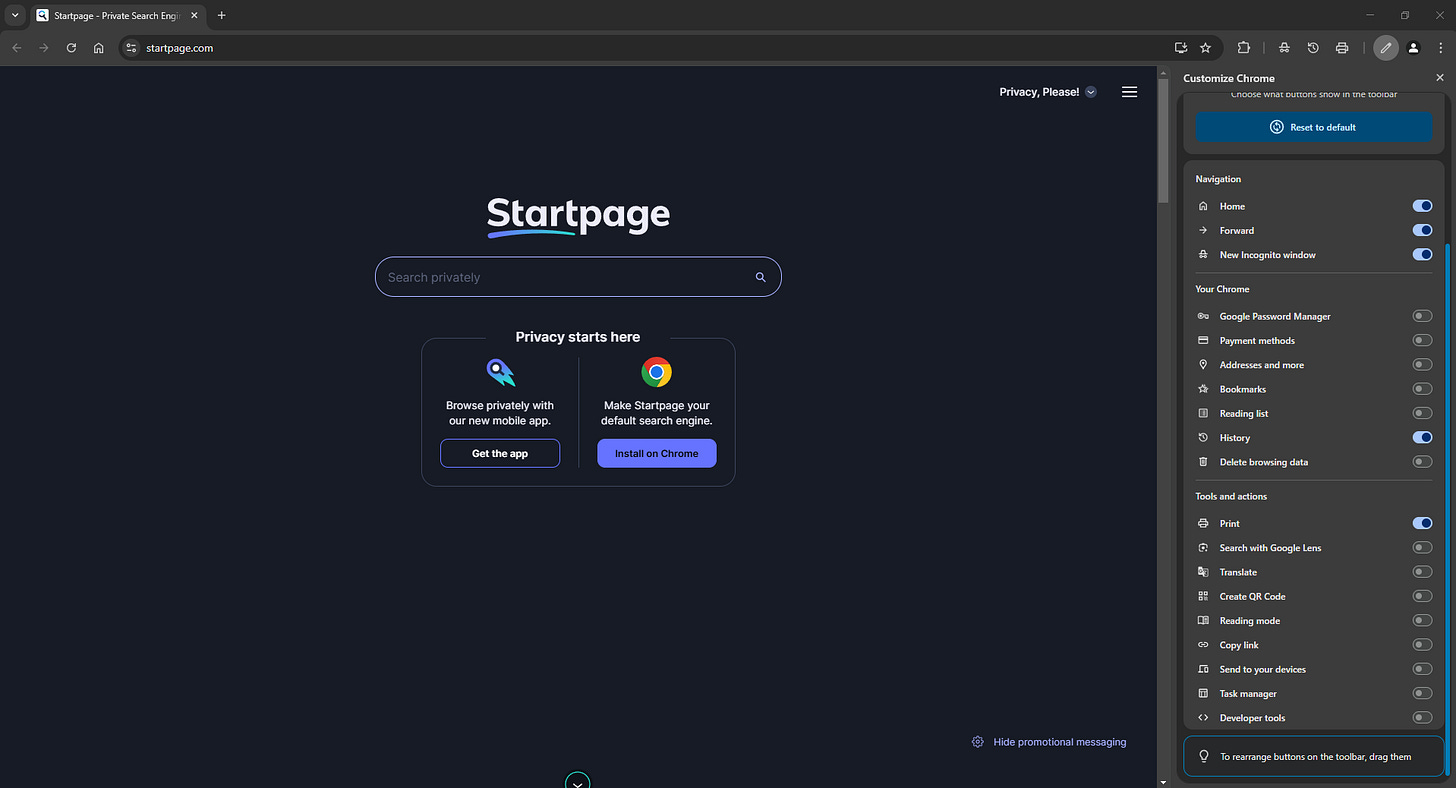Bookmark this tab with the star icon
This screenshot has height=788, width=1456.
tap(1206, 47)
